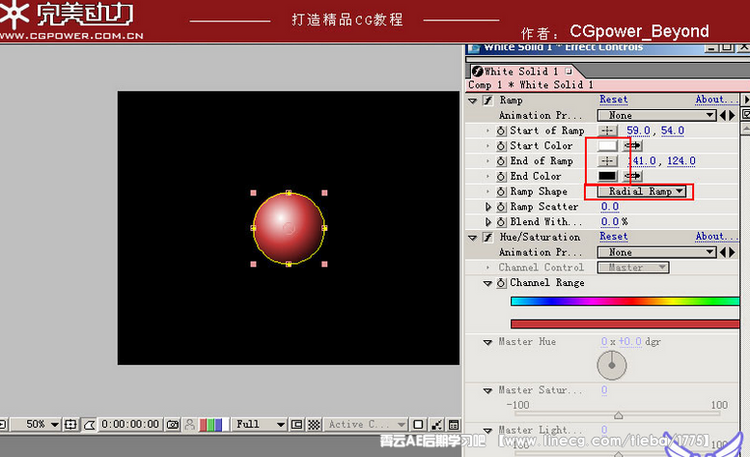The image size is (750, 457).
Task: Open Hue/Saturation Animation Presets dropdown
Action: pos(656,252)
